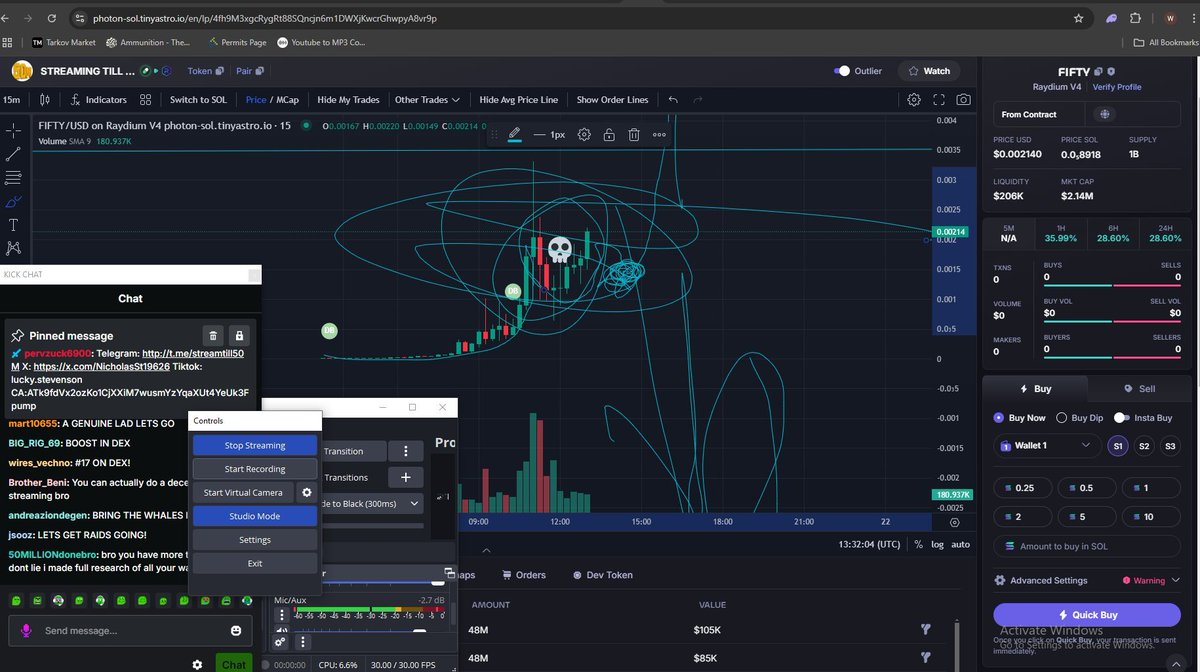
Task: Open the Wallet 1 dropdown
Action: (1048, 446)
